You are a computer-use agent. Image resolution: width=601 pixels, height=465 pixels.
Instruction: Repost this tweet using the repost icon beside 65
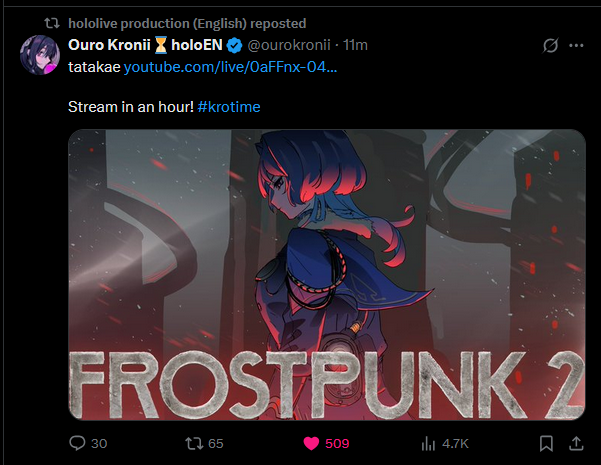tap(195, 443)
